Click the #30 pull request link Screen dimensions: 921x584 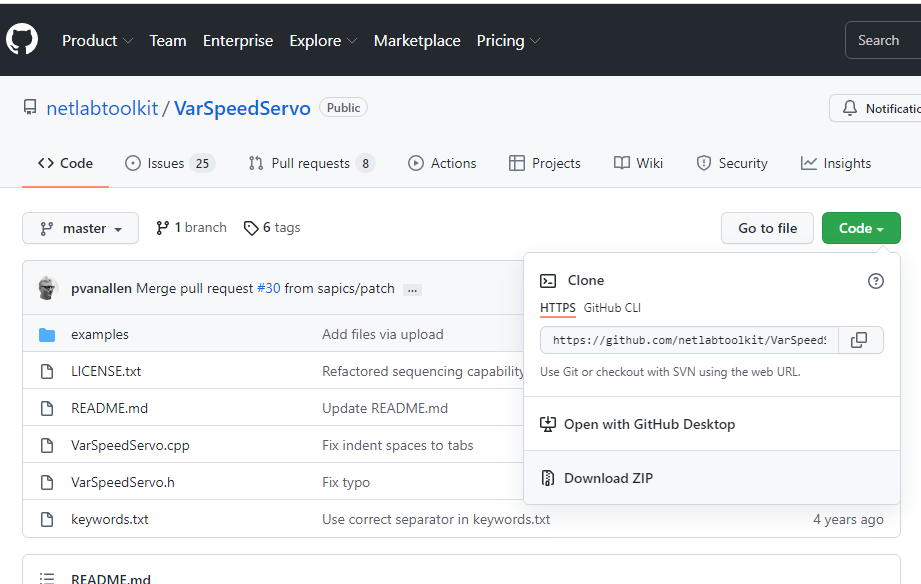268,288
